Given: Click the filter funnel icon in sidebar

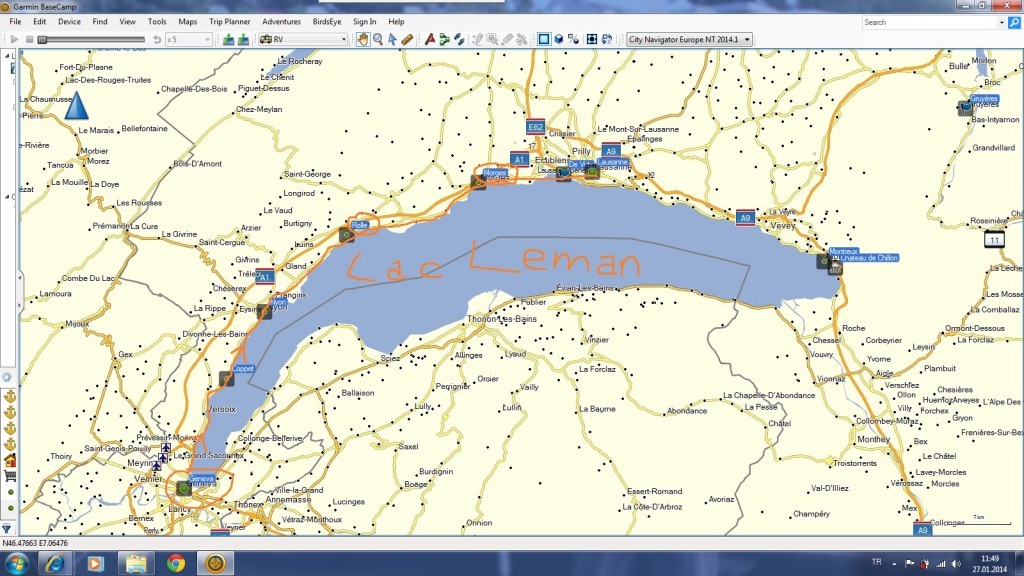Looking at the screenshot, I should click(x=7, y=527).
